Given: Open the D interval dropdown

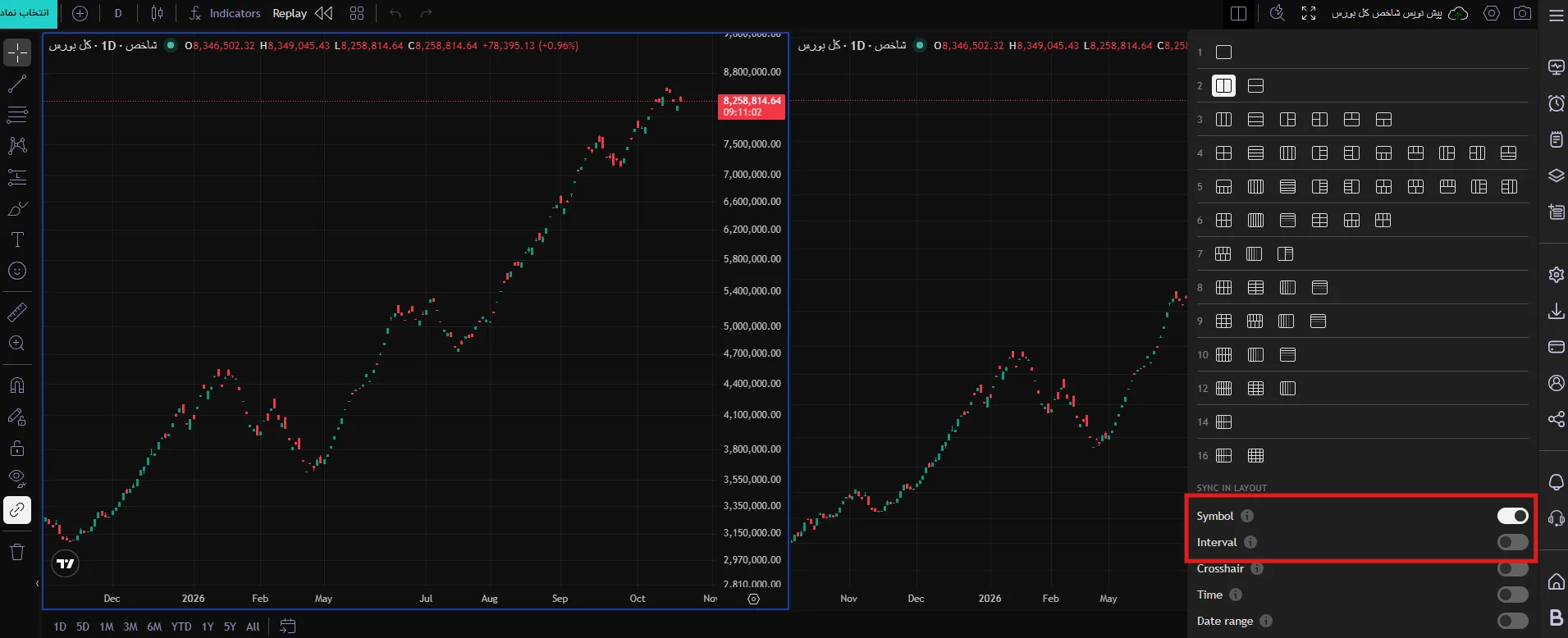Looking at the screenshot, I should [118, 13].
